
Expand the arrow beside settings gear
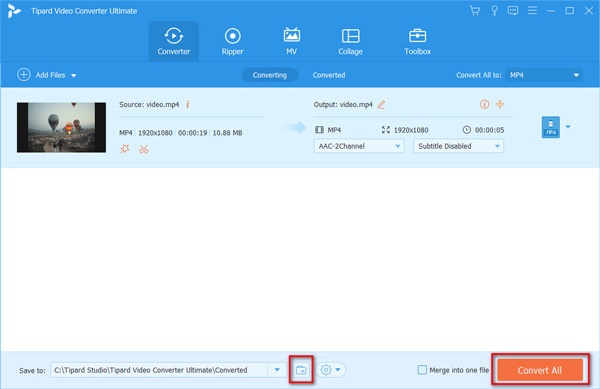point(338,370)
